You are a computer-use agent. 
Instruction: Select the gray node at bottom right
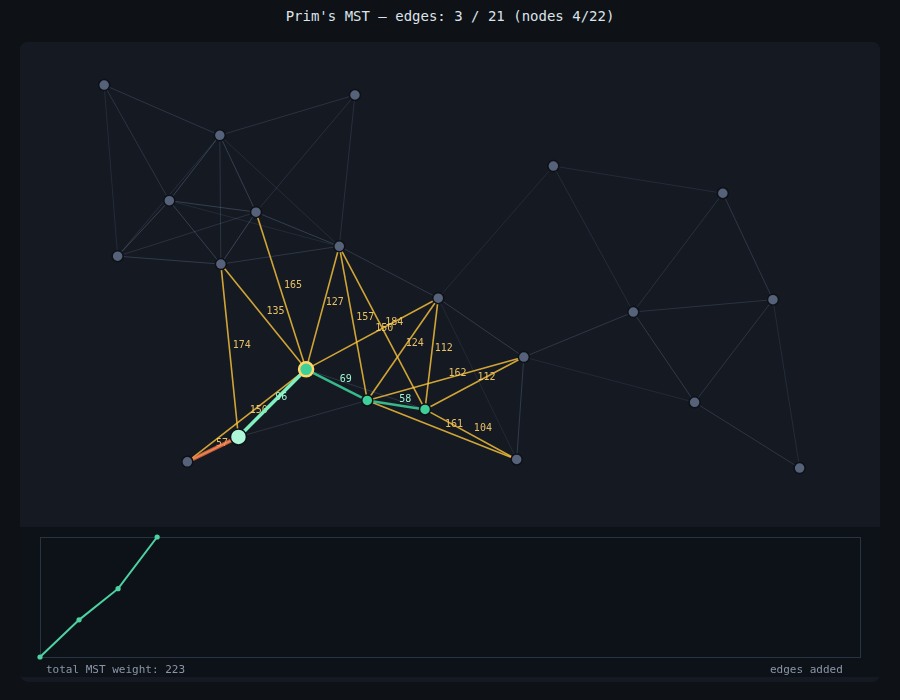coord(800,468)
